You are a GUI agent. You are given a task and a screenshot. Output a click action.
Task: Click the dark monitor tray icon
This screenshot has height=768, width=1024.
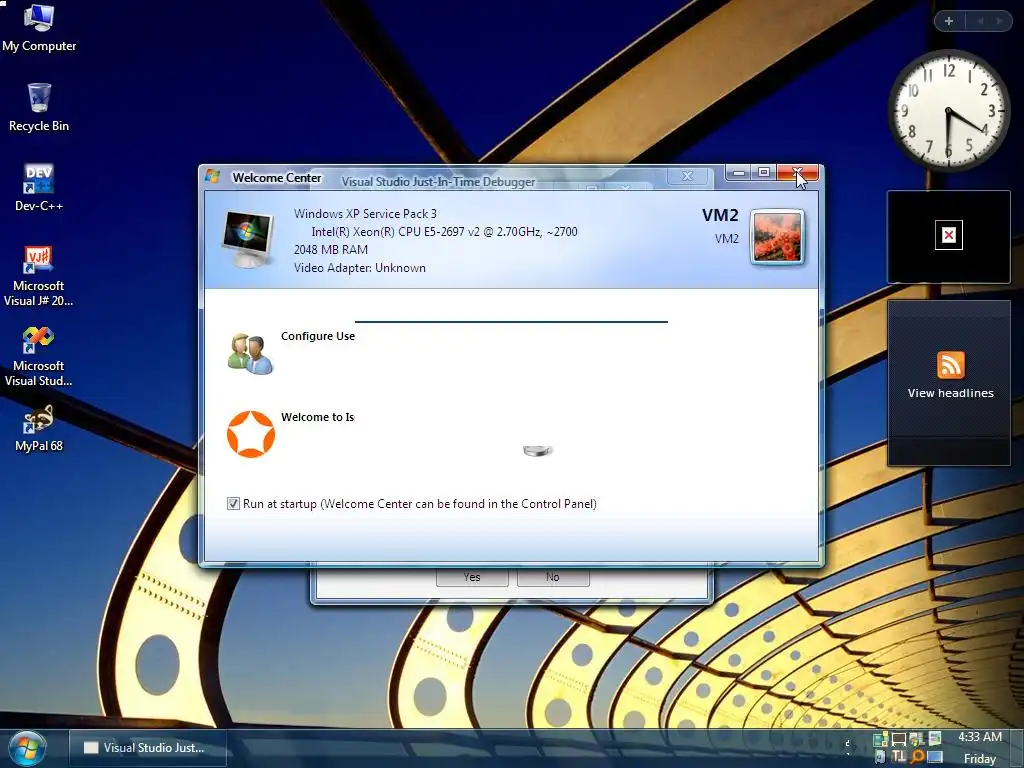point(899,739)
